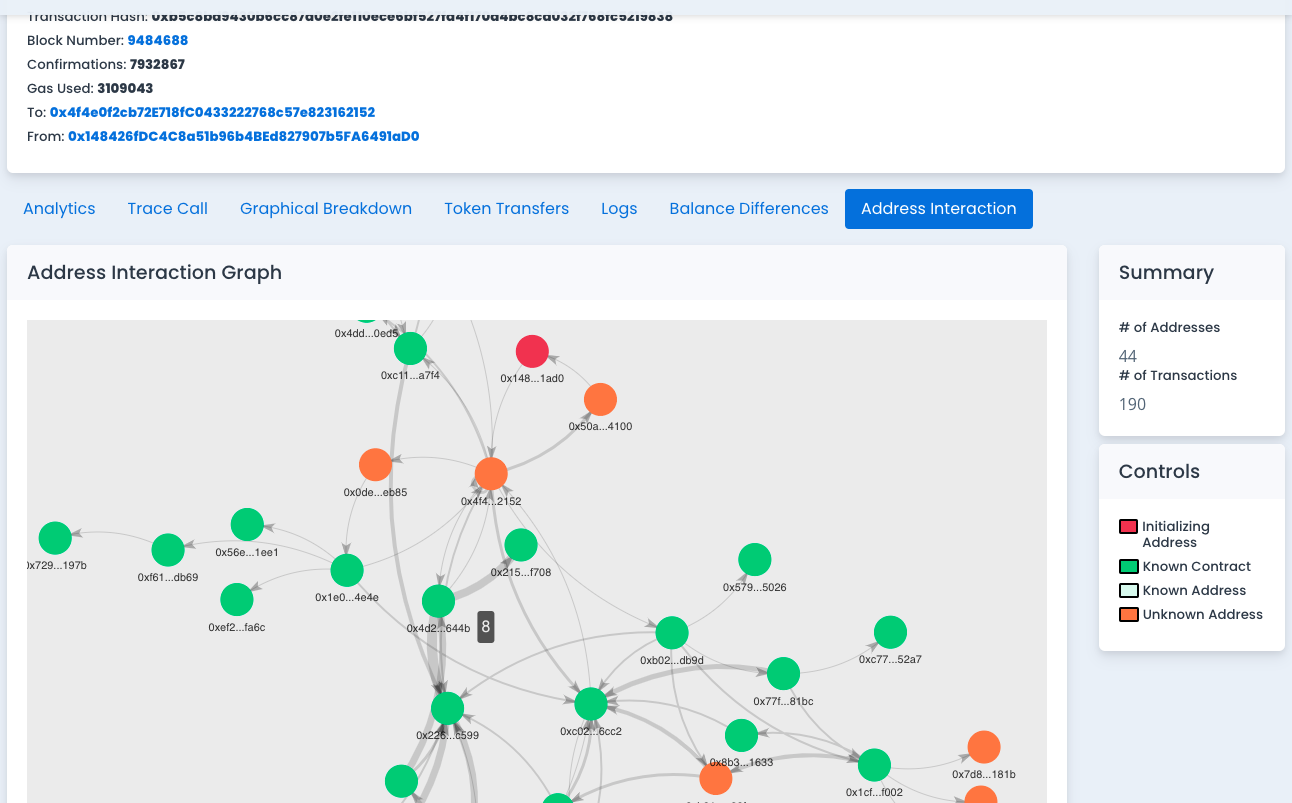This screenshot has width=1292, height=803.
Task: Switch to Balance Differences tab
Action: coord(748,209)
